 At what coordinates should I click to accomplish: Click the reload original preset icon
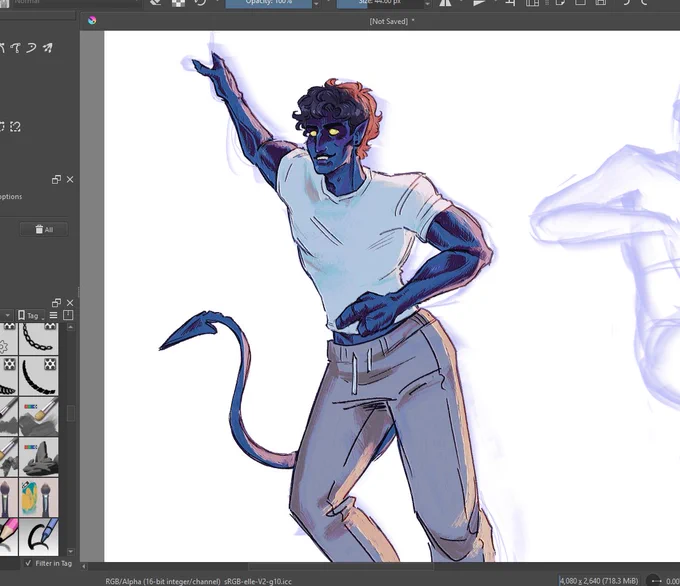tap(200, 3)
